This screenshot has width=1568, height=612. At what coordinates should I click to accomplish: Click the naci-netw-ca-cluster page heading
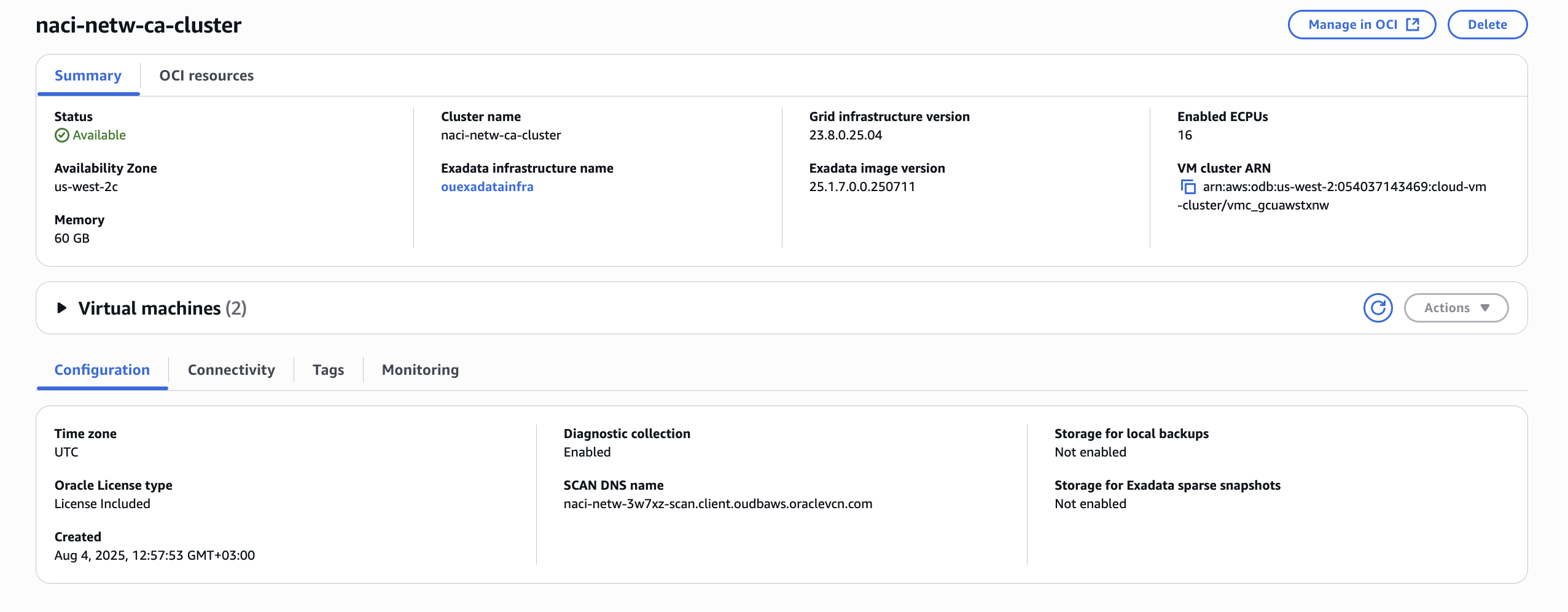pos(138,25)
